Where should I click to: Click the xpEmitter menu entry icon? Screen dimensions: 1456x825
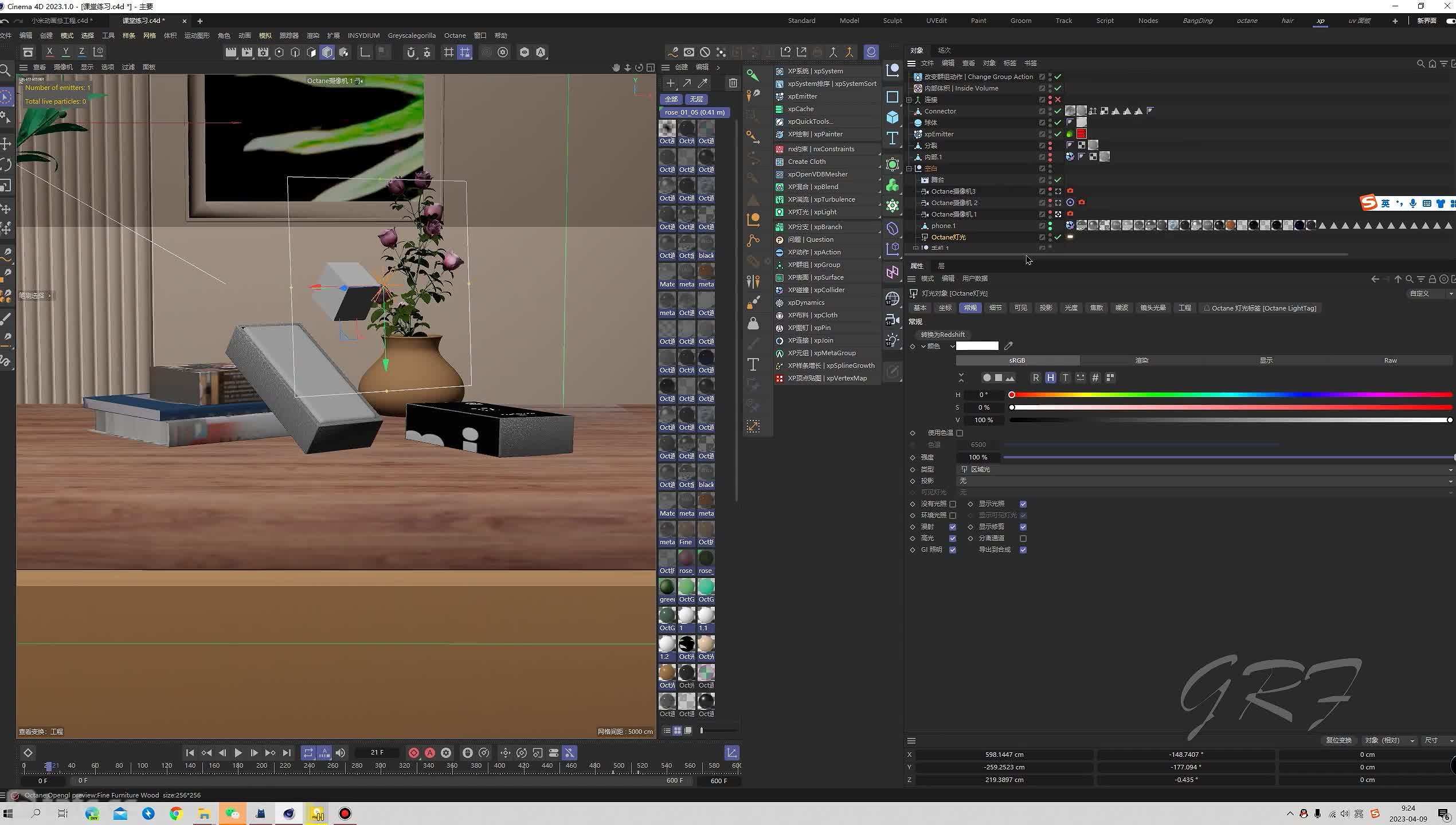(x=780, y=96)
